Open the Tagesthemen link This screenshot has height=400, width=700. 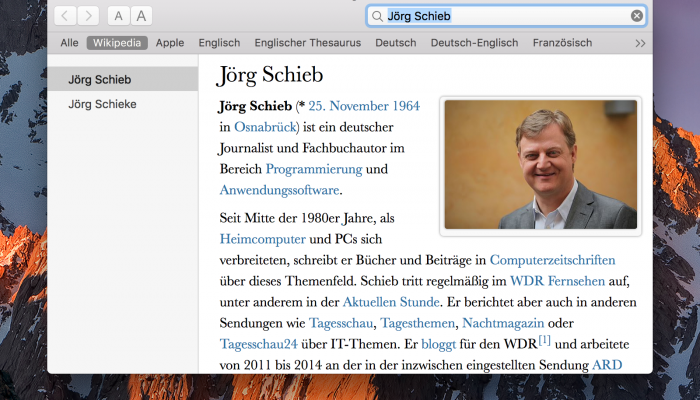(x=417, y=323)
